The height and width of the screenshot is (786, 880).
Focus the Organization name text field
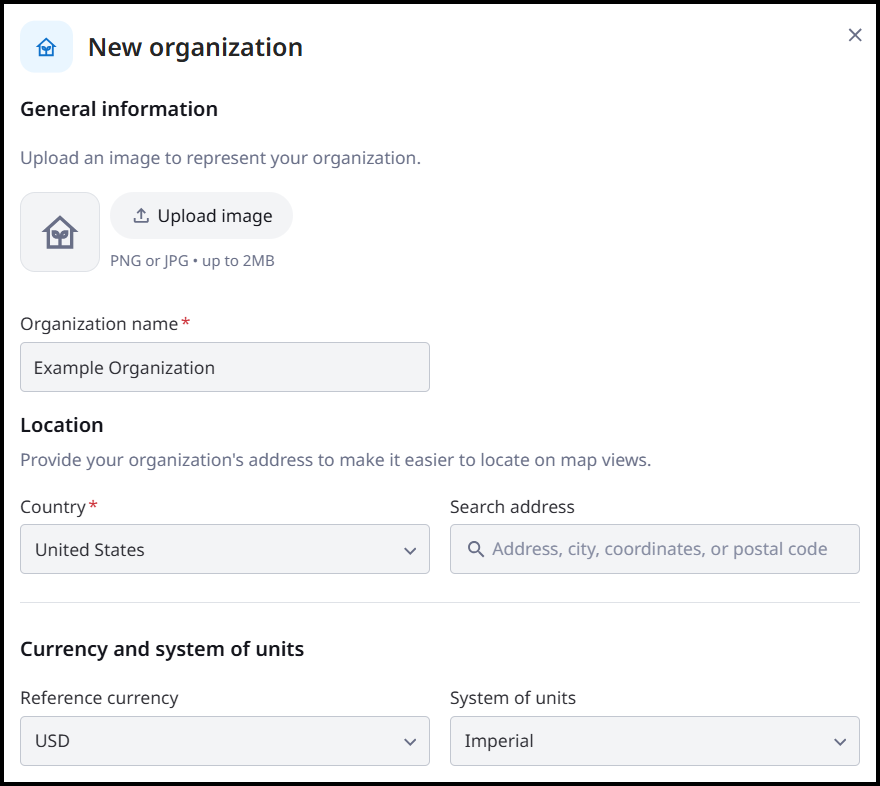pyautogui.click(x=225, y=367)
